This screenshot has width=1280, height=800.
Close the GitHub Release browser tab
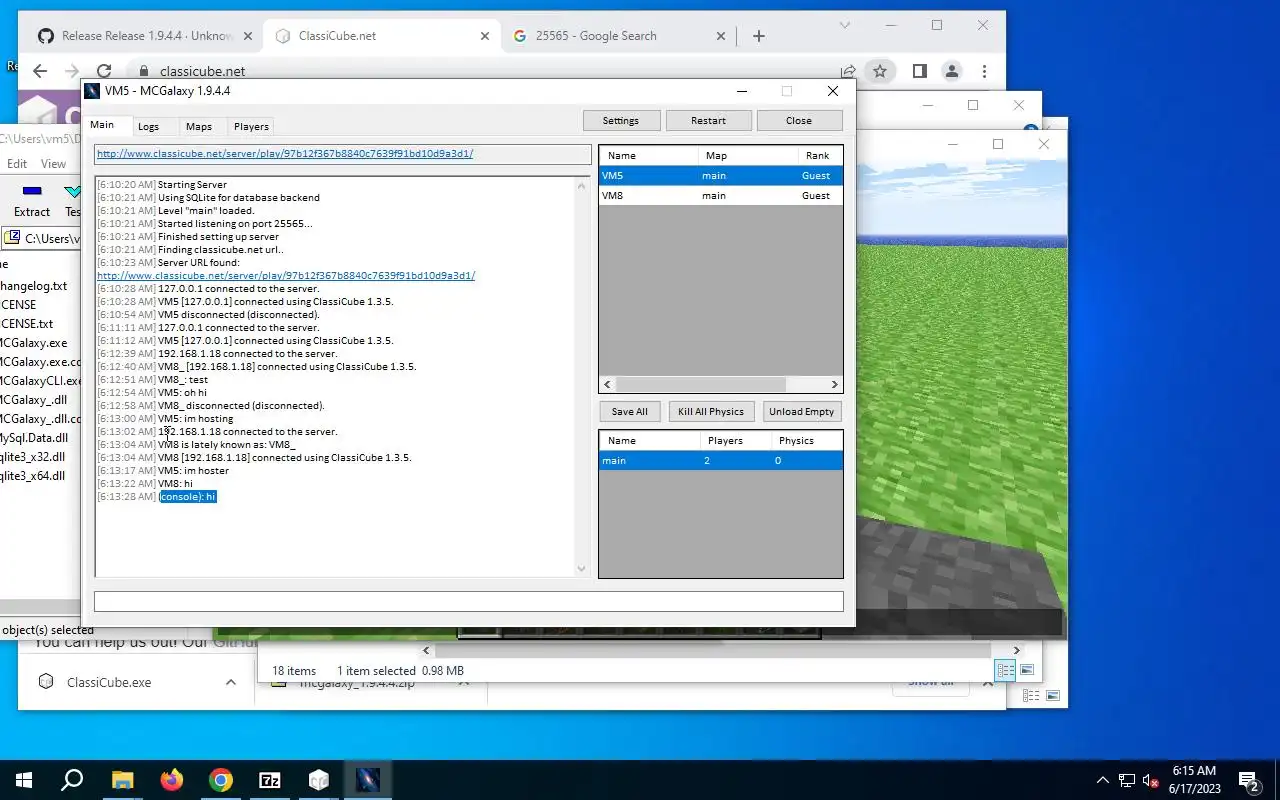[247, 36]
